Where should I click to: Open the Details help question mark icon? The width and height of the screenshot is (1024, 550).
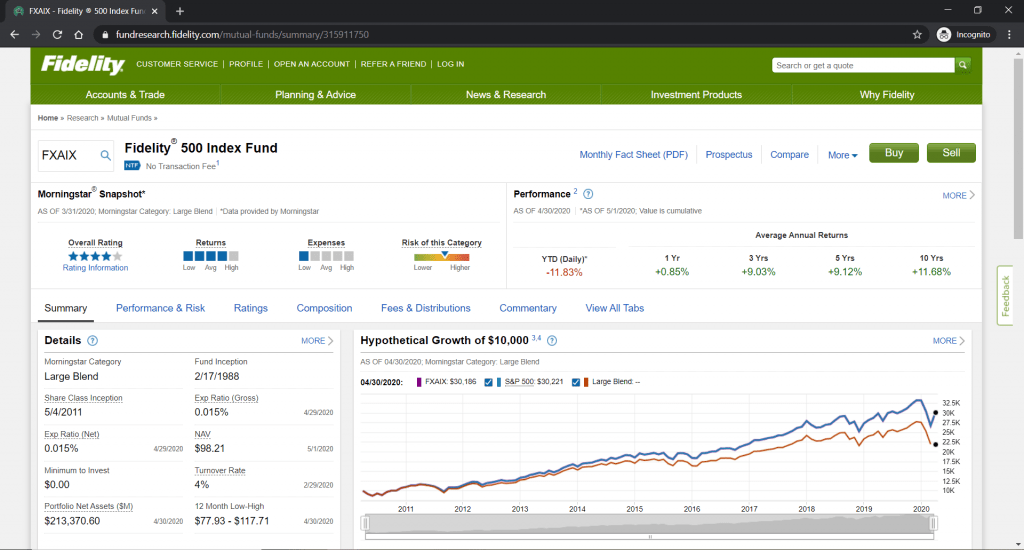93,340
